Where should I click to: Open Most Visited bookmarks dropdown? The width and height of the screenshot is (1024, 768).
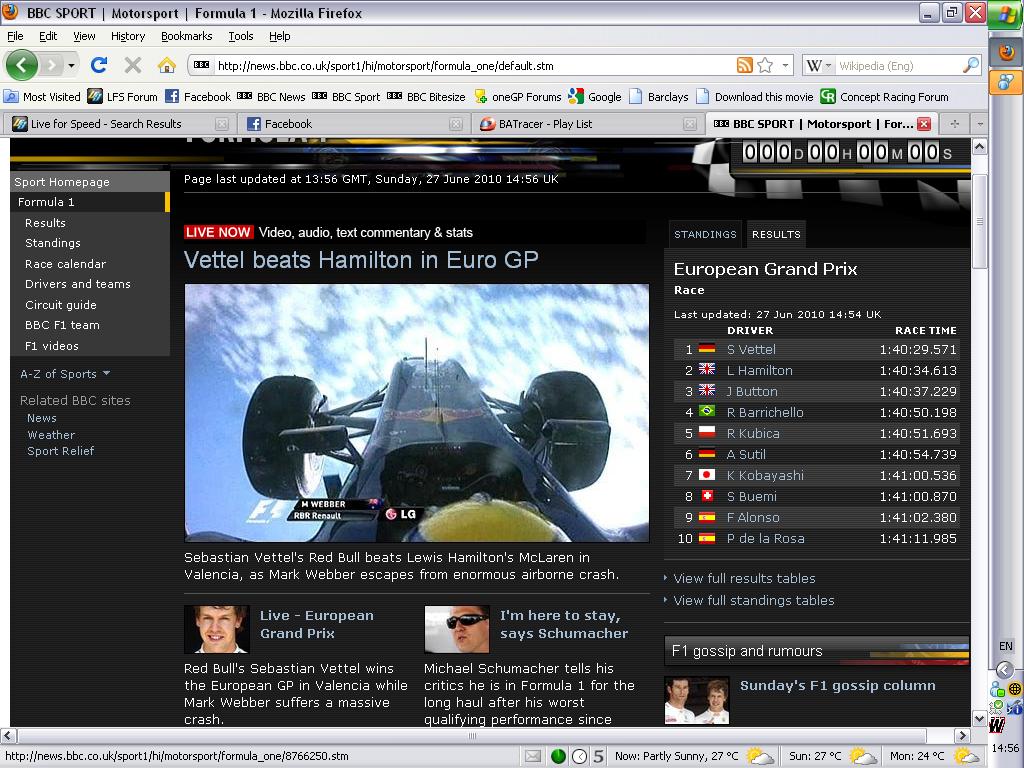pos(42,97)
